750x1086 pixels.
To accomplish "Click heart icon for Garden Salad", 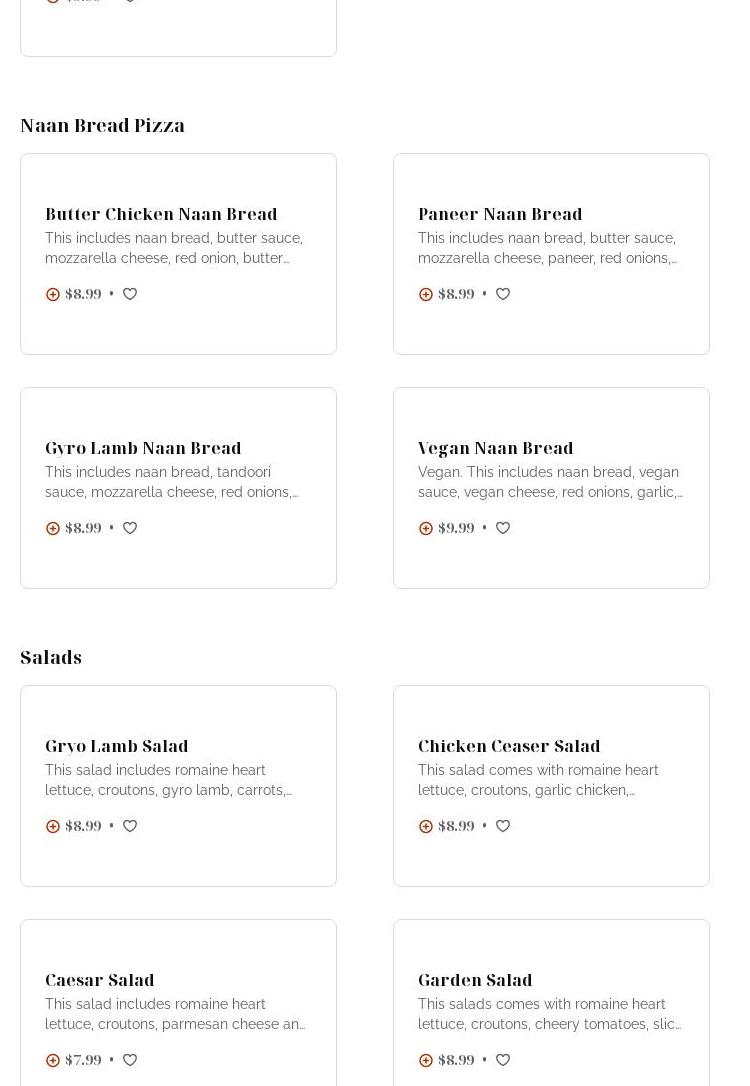I will [x=503, y=1060].
